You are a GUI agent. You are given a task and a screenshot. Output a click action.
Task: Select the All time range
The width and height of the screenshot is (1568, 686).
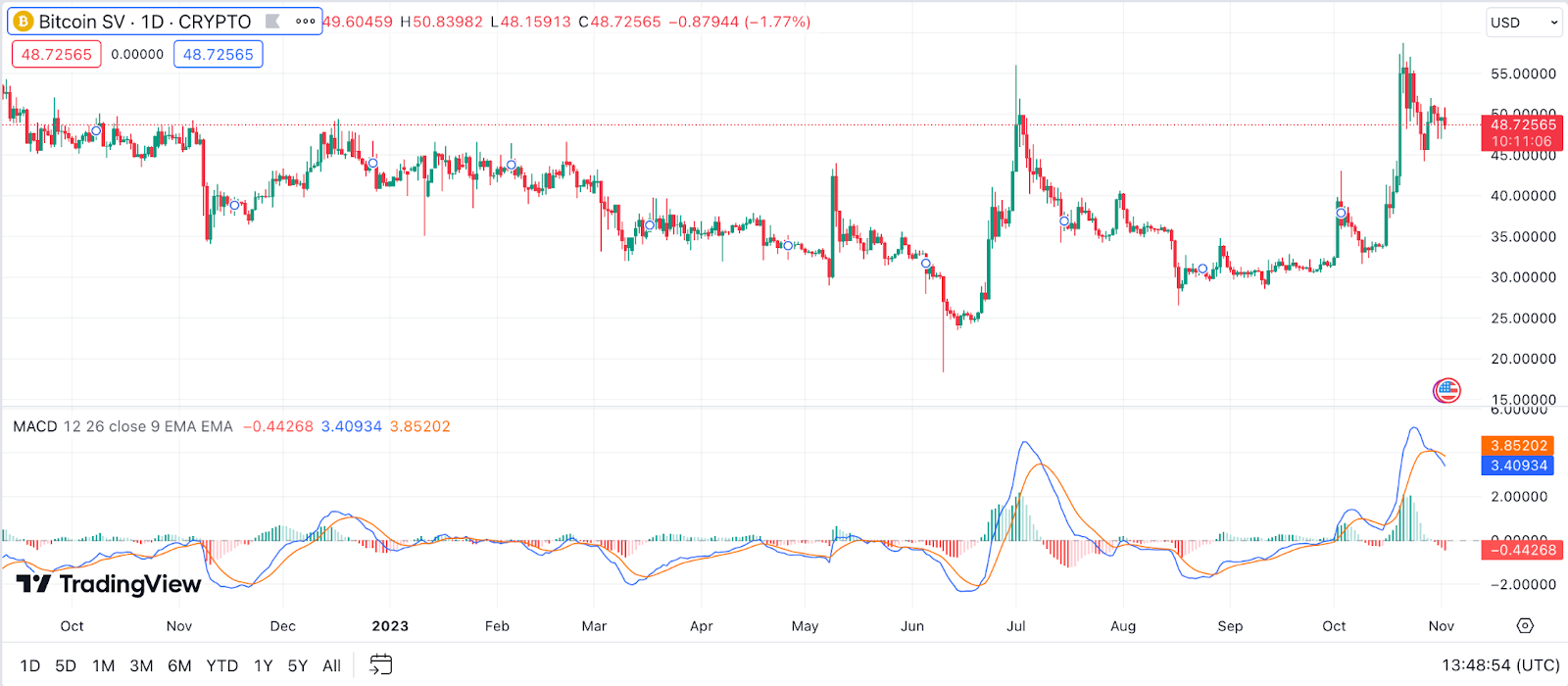tap(332, 665)
